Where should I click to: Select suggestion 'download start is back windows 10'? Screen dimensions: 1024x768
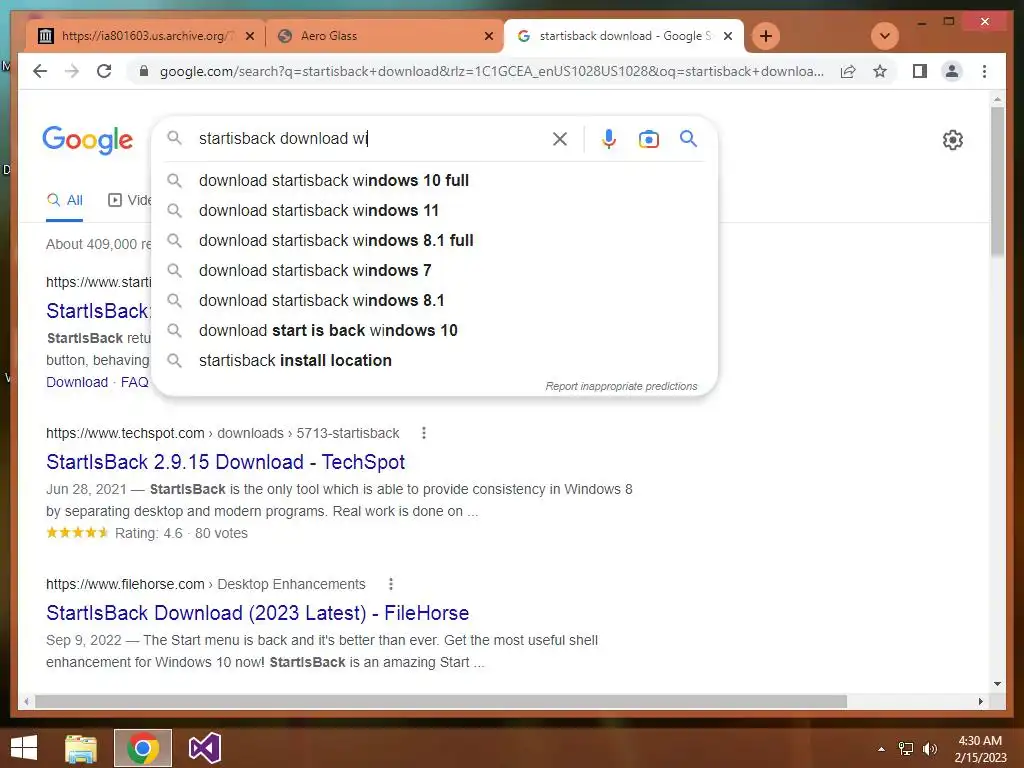tap(434, 330)
